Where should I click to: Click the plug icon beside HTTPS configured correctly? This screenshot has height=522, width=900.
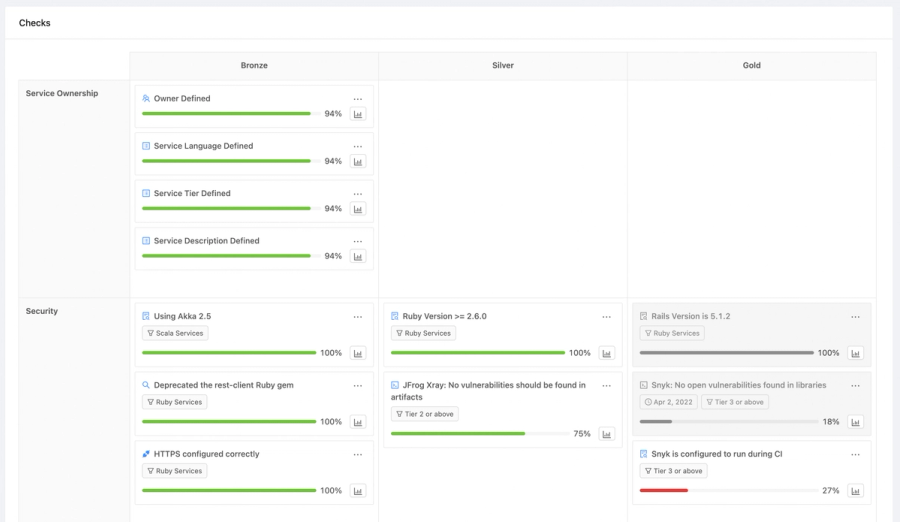pos(146,454)
